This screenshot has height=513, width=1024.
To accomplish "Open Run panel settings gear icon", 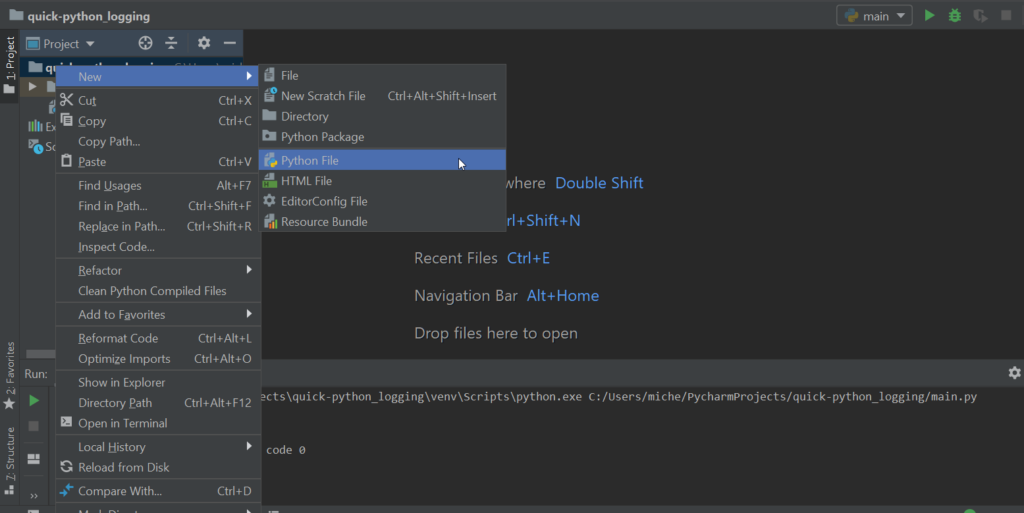I will click(1014, 373).
